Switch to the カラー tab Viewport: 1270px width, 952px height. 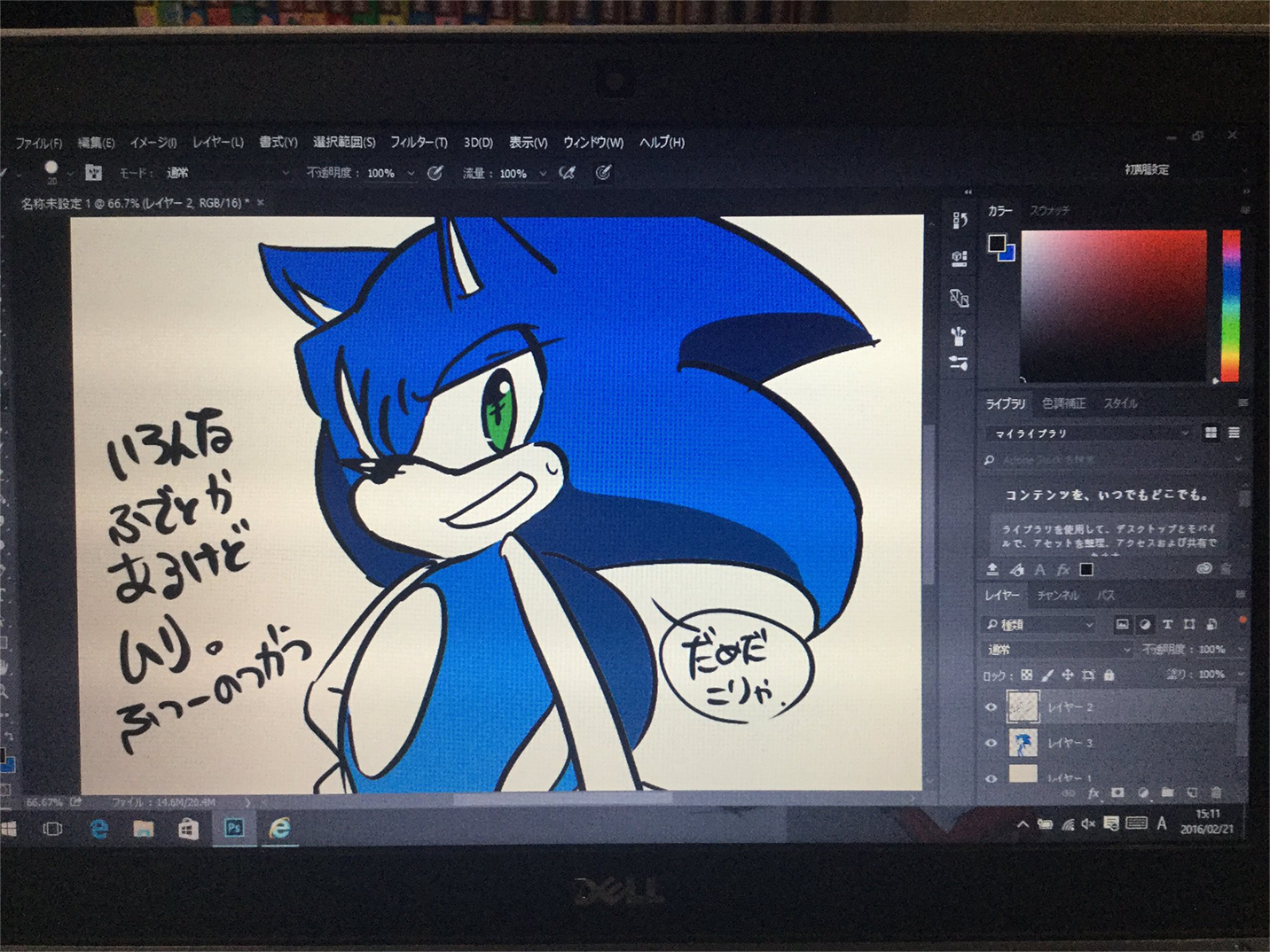(x=1000, y=211)
